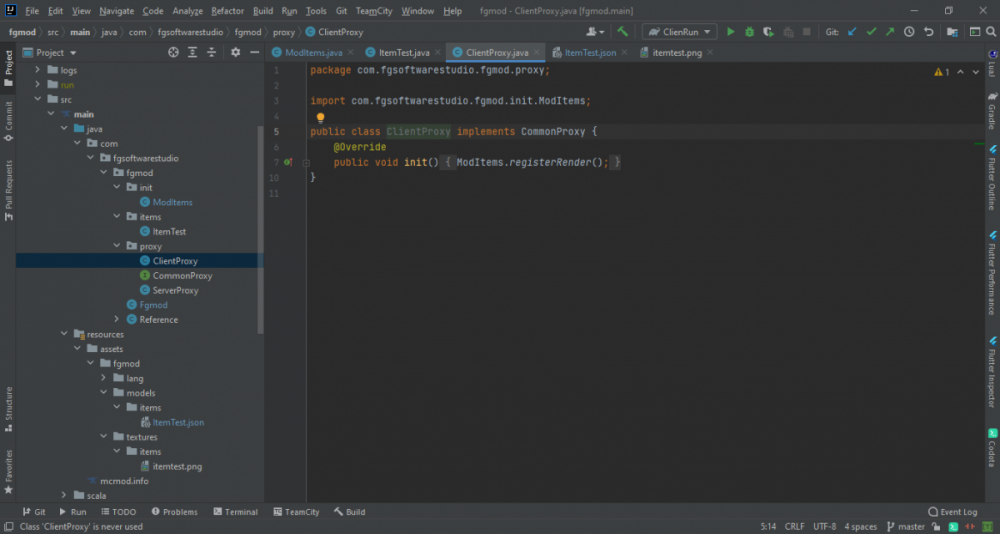Viewport: 1000px width, 534px height.
Task: Click the UTF-8 encoding widget
Action: pos(825,526)
